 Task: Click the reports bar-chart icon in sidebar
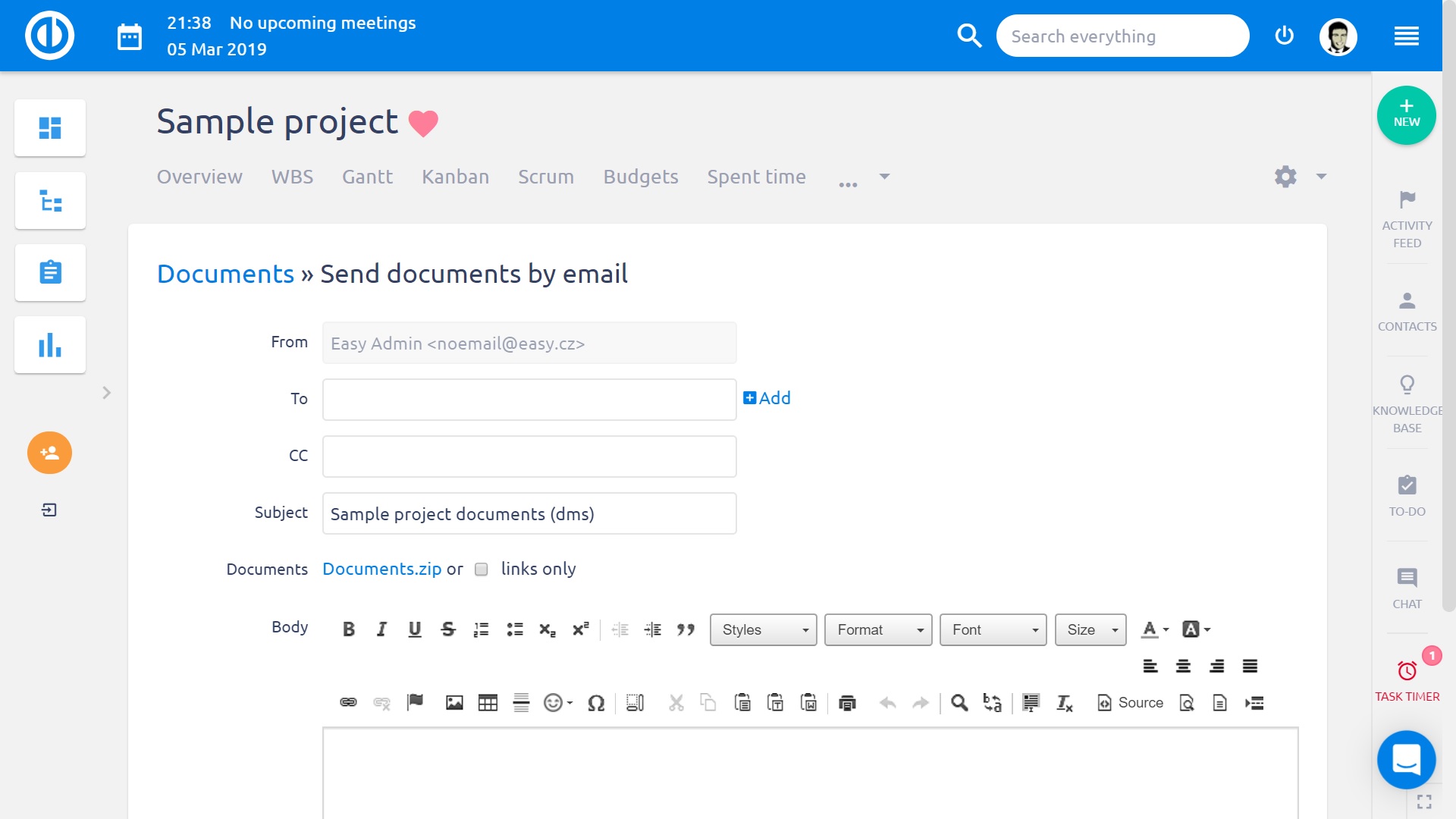click(50, 344)
